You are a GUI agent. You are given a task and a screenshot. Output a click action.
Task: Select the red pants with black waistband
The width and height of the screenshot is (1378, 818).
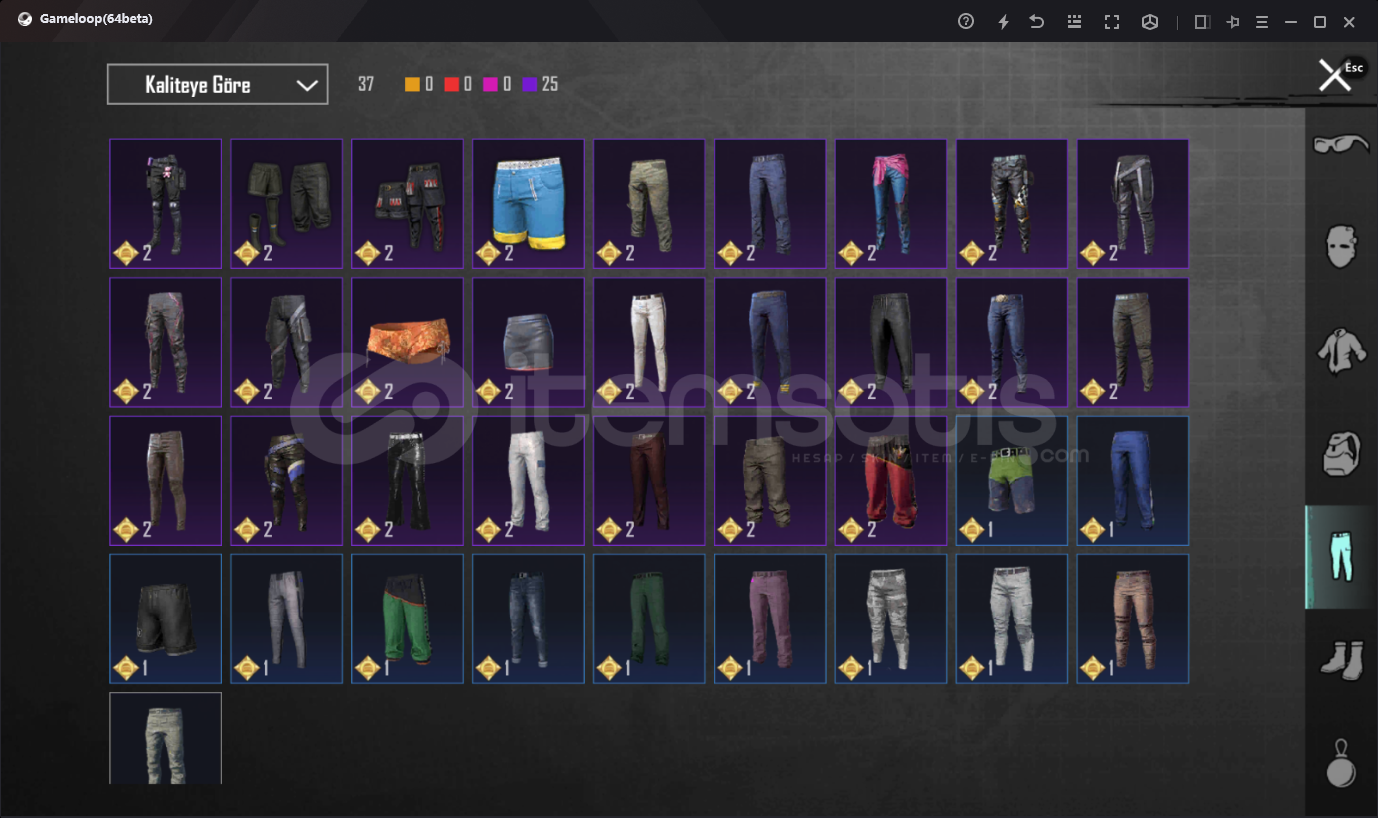coord(891,481)
